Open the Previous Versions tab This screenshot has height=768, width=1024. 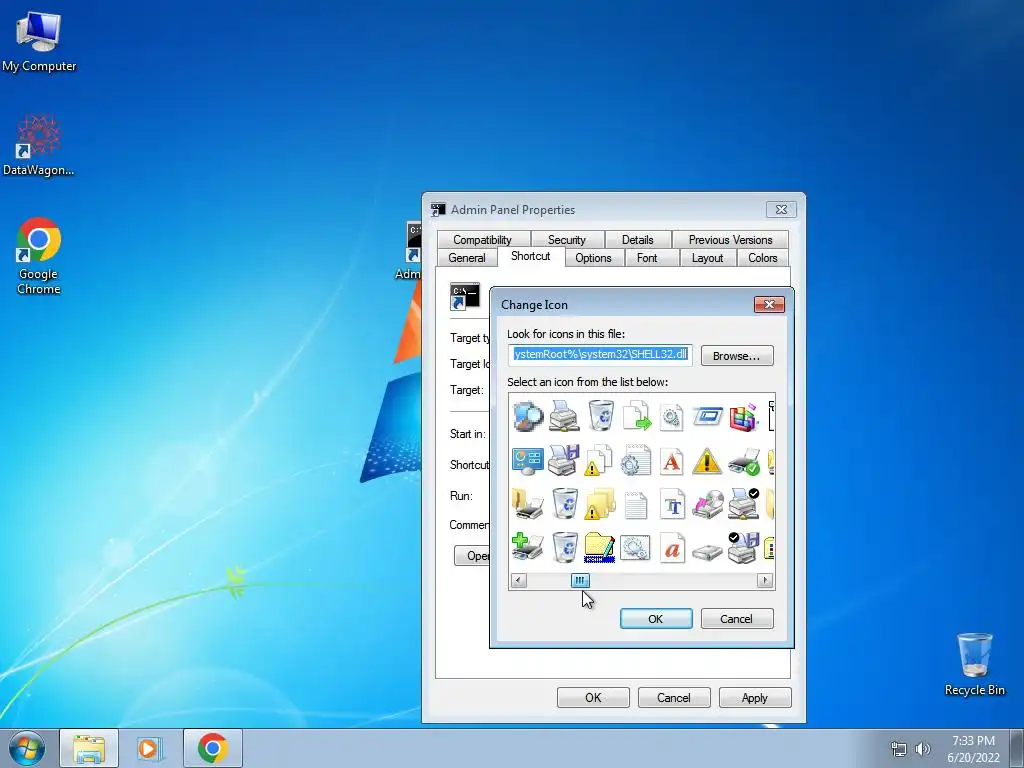(730, 240)
